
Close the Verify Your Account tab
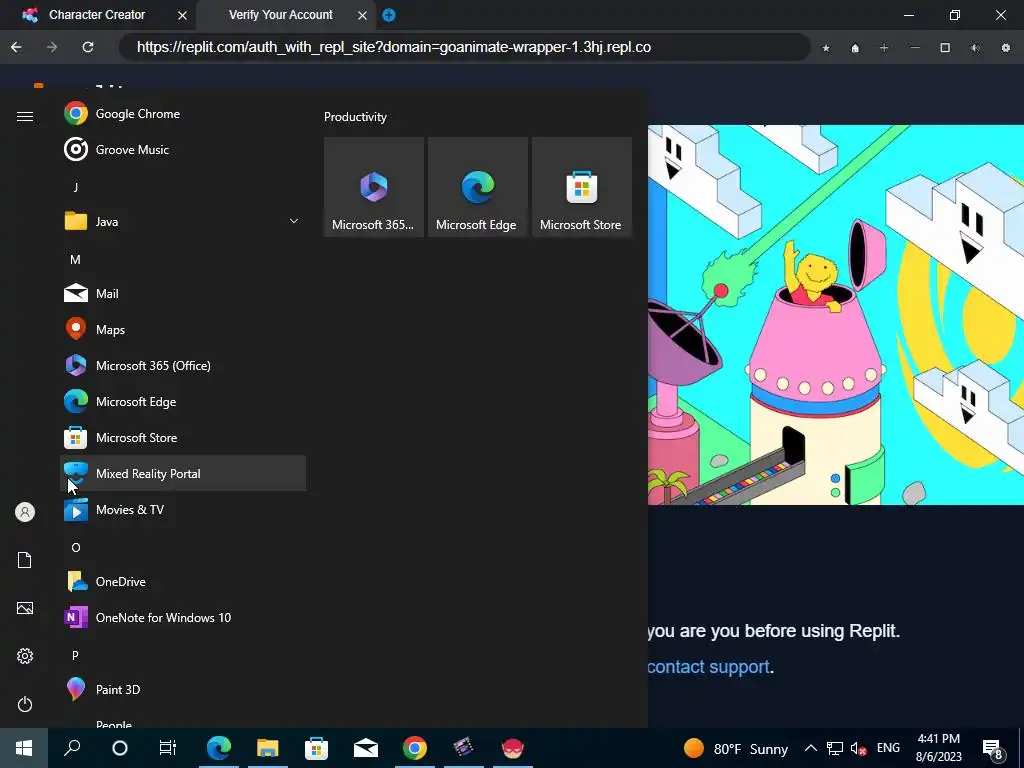point(362,15)
